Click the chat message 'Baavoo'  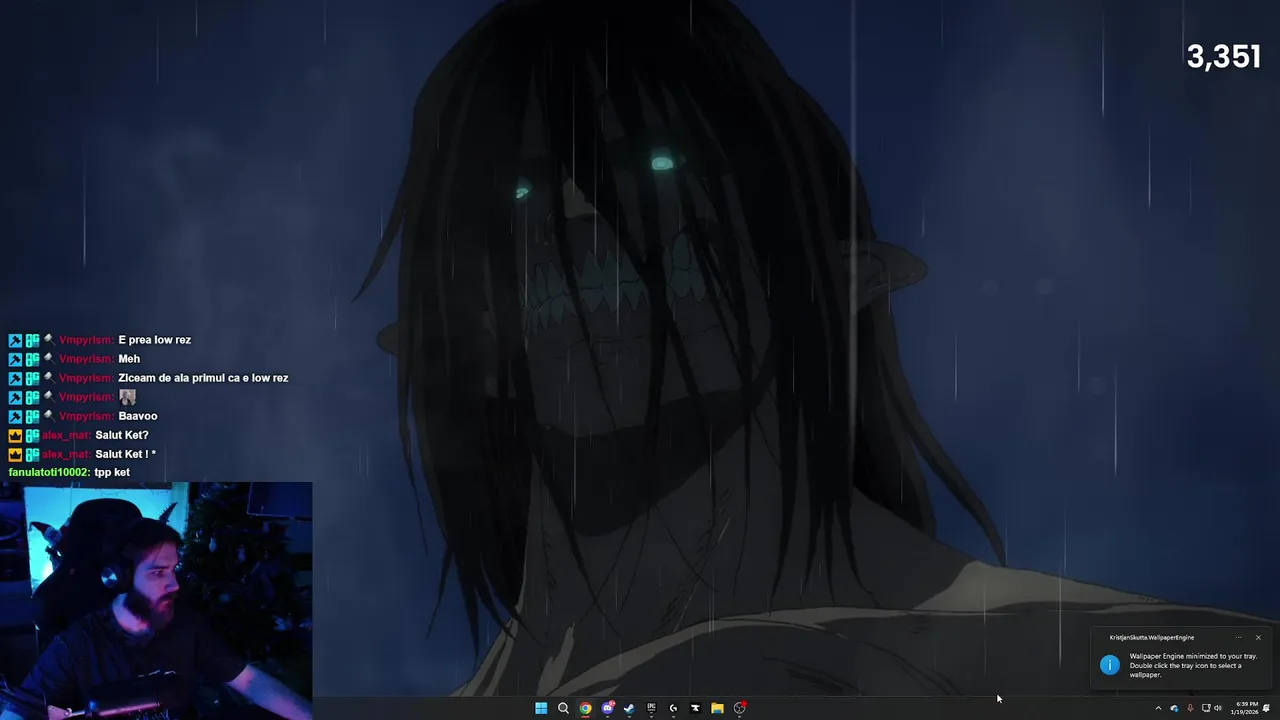(x=138, y=416)
